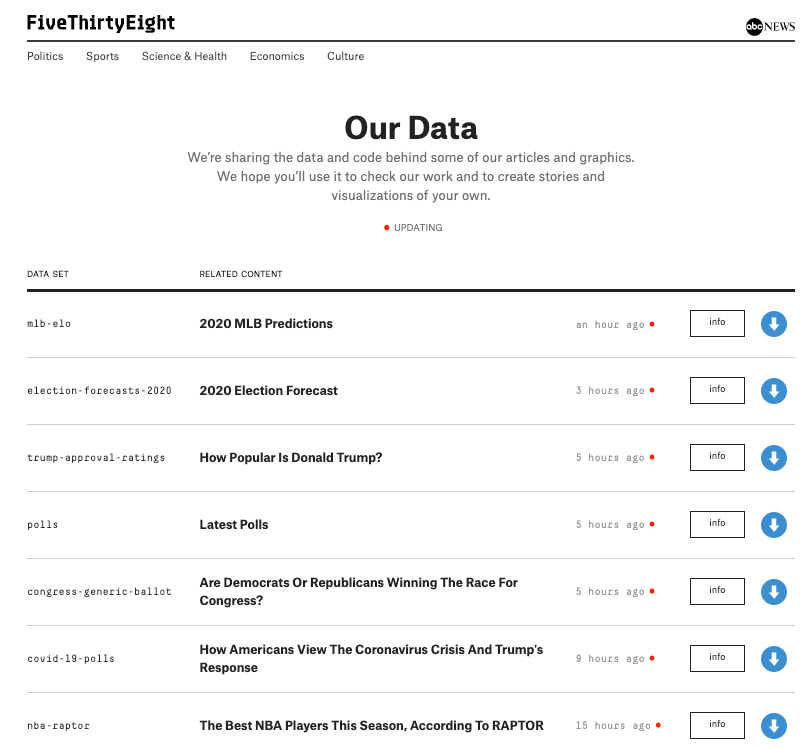
Task: Download the trump-approval-ratings dataset
Action: pyautogui.click(x=774, y=457)
